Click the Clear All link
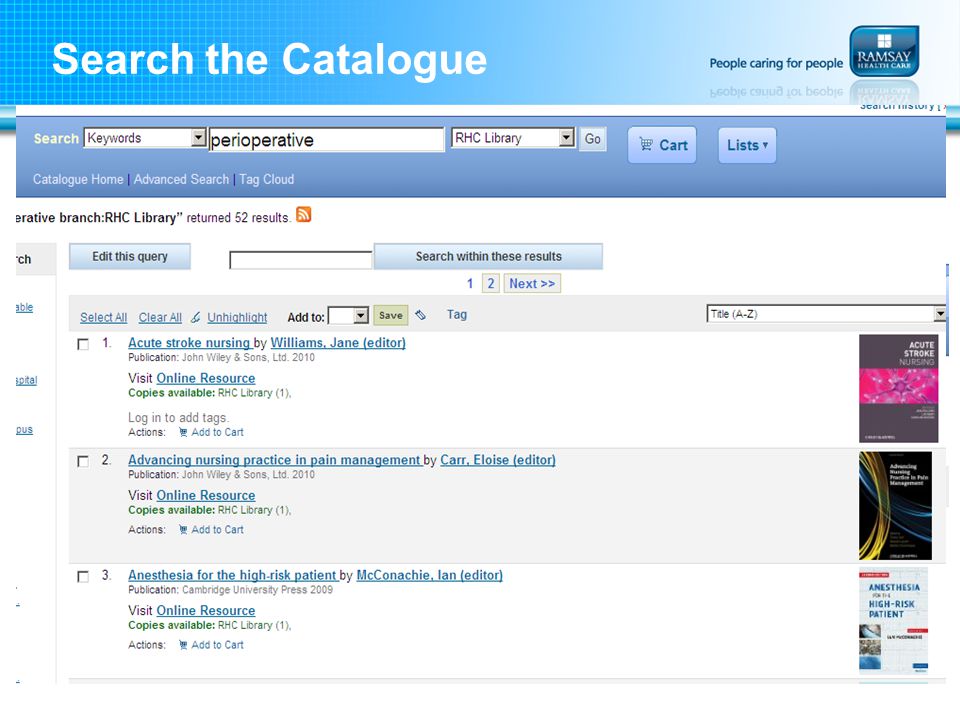Image resolution: width=960 pixels, height=720 pixels. coord(160,317)
